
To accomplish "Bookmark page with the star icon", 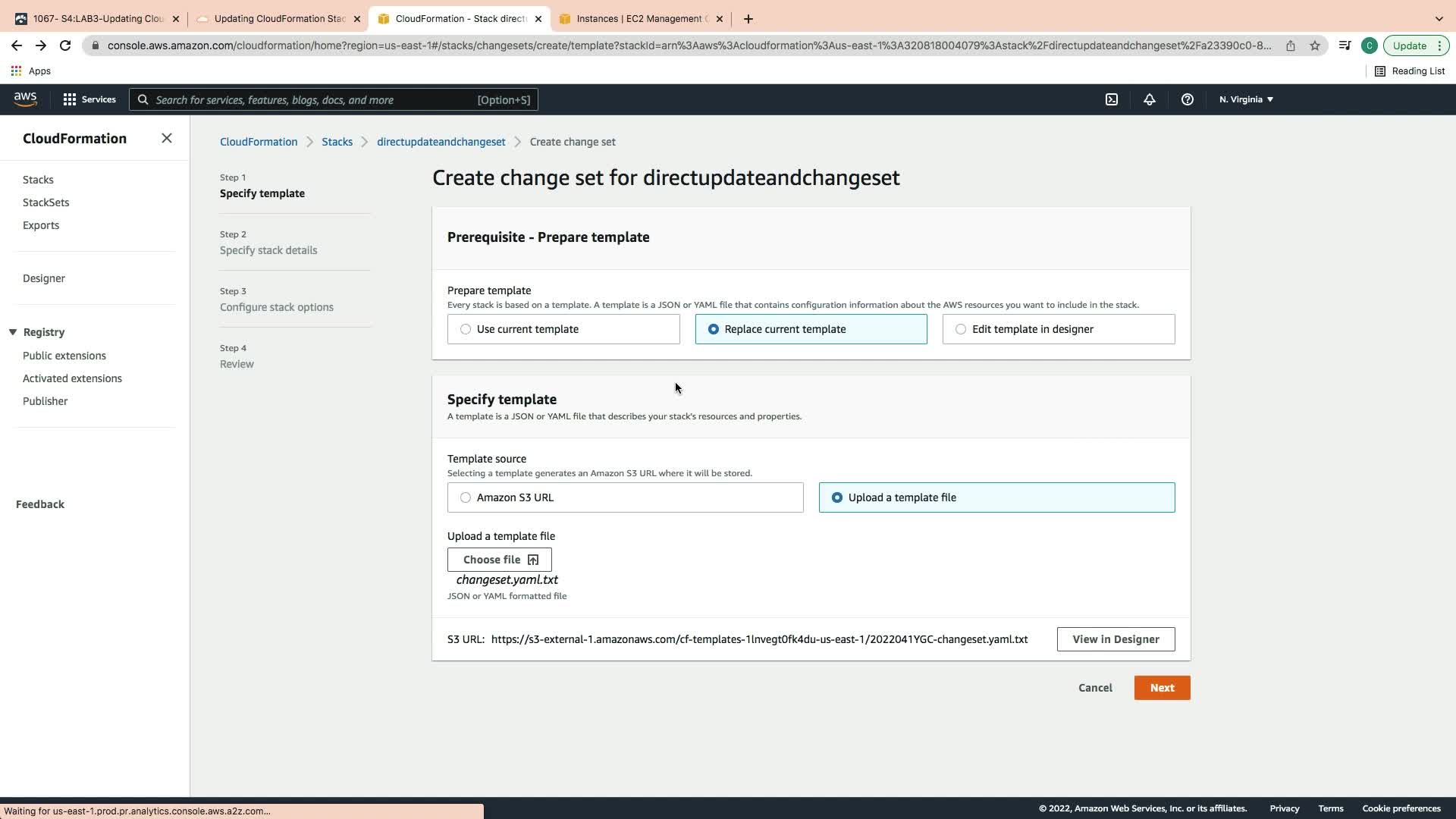I will tap(1315, 45).
